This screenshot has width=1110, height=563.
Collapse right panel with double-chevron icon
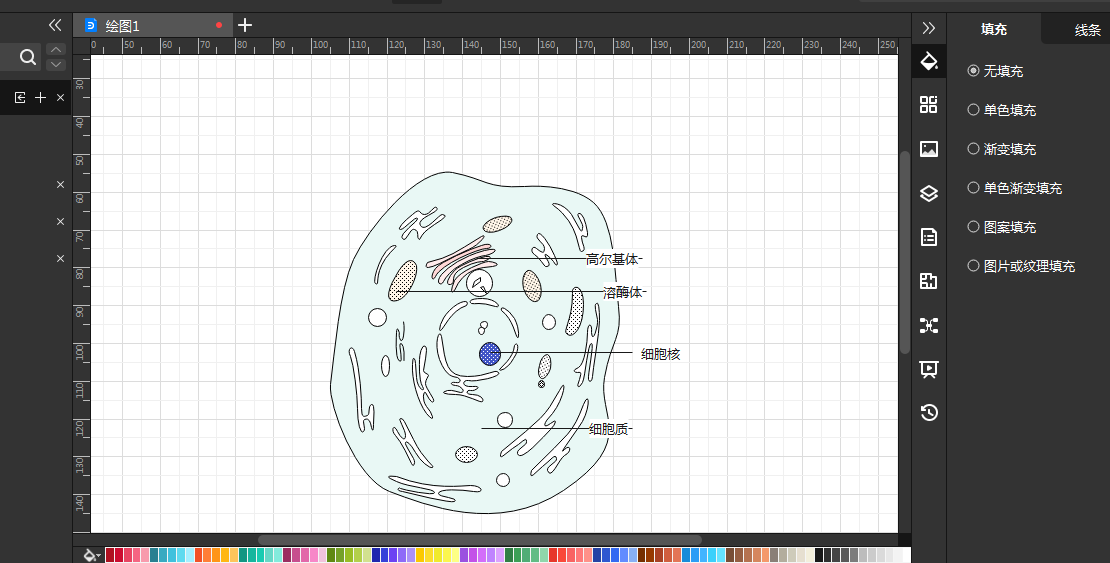pyautogui.click(x=929, y=28)
